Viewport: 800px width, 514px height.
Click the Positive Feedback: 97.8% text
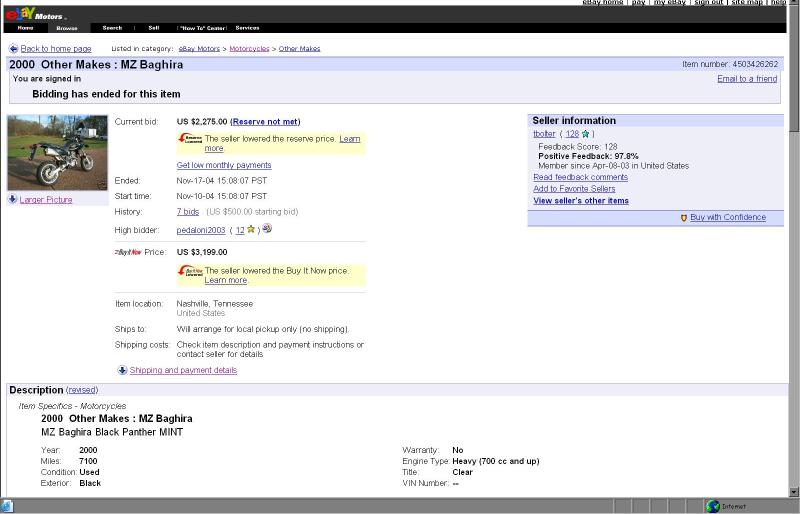[588, 156]
